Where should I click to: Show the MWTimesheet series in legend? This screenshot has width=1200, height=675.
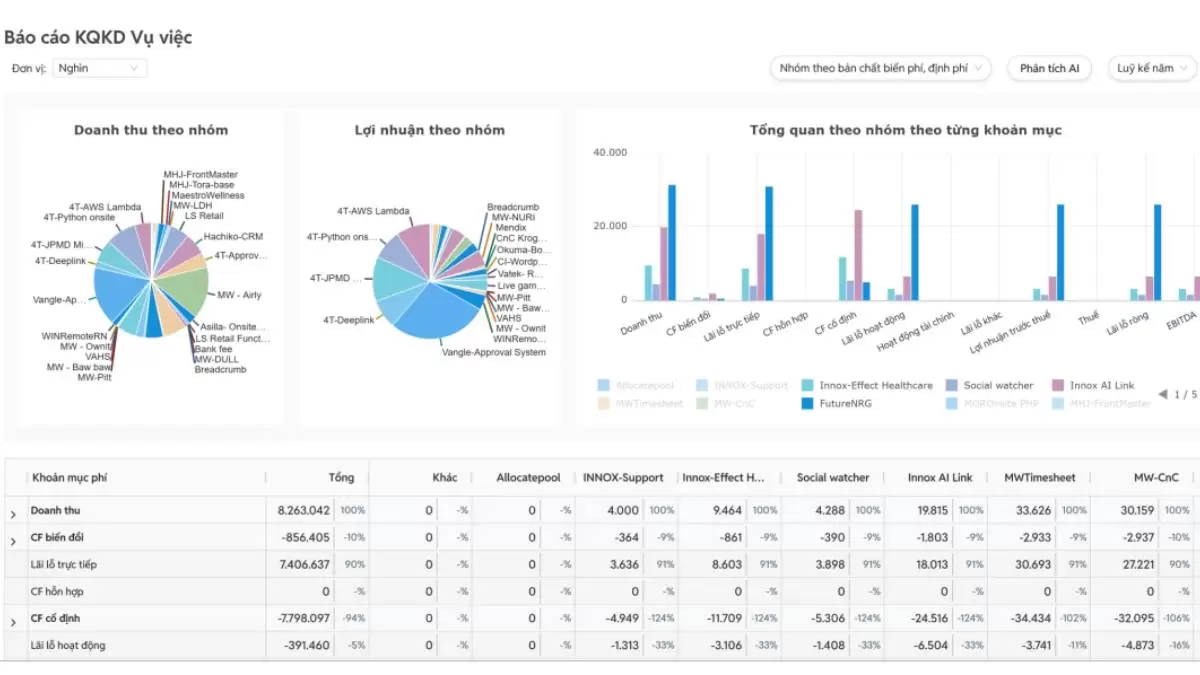click(604, 404)
